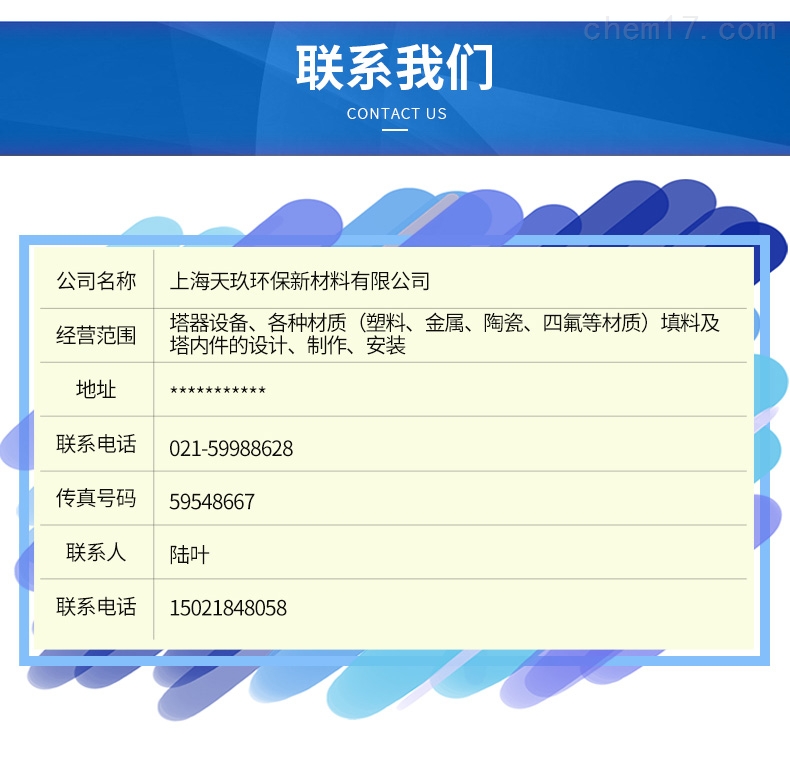Select the 联系人 row label
This screenshot has height=758, width=790.
[x=96, y=552]
